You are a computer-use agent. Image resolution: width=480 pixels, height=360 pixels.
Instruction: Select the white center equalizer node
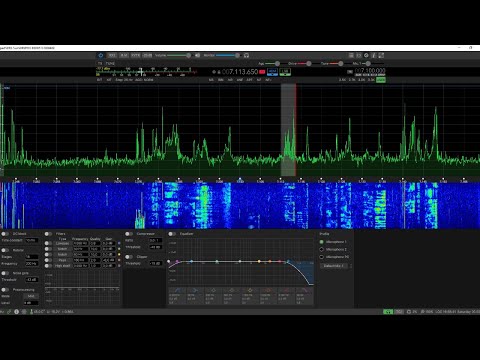click(240, 261)
